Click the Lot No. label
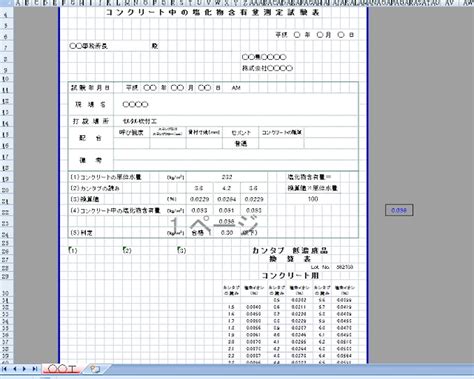Screen dimensions: 474x379 (320, 267)
